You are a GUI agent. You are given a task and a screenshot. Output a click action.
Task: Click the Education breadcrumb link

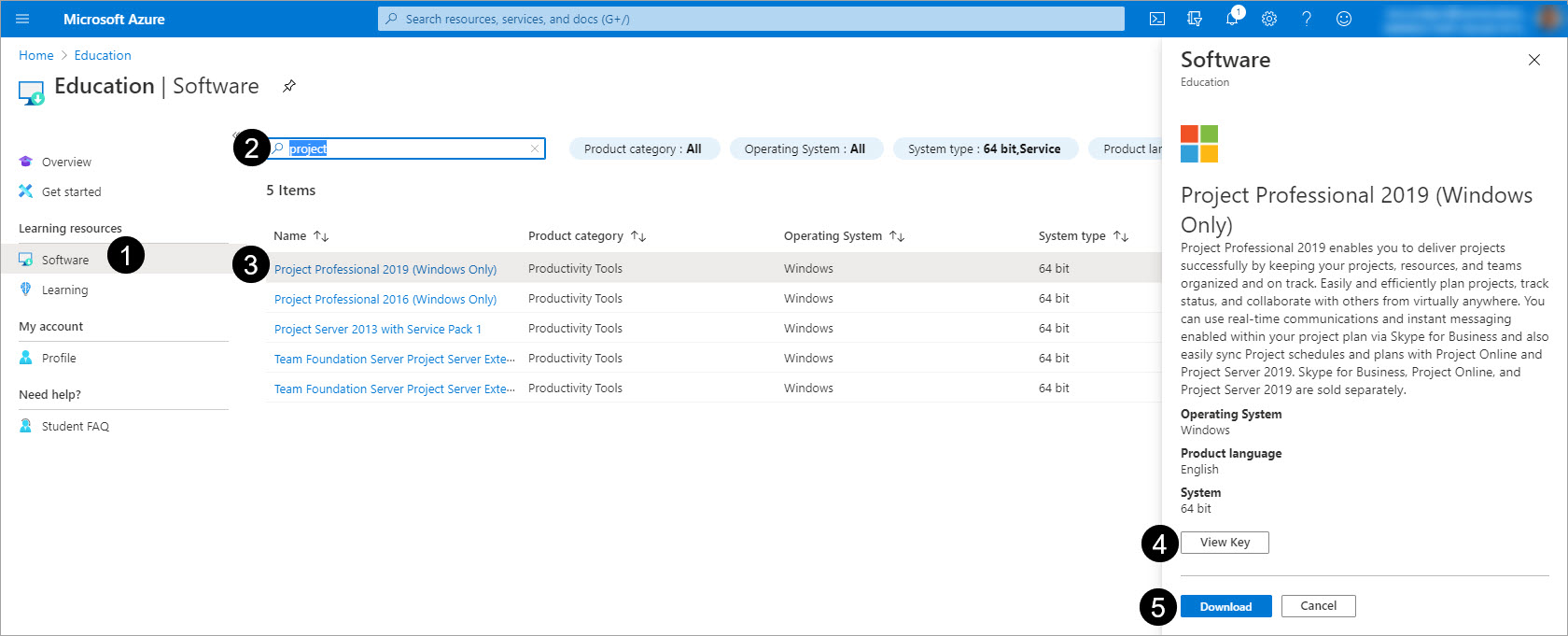click(x=103, y=55)
